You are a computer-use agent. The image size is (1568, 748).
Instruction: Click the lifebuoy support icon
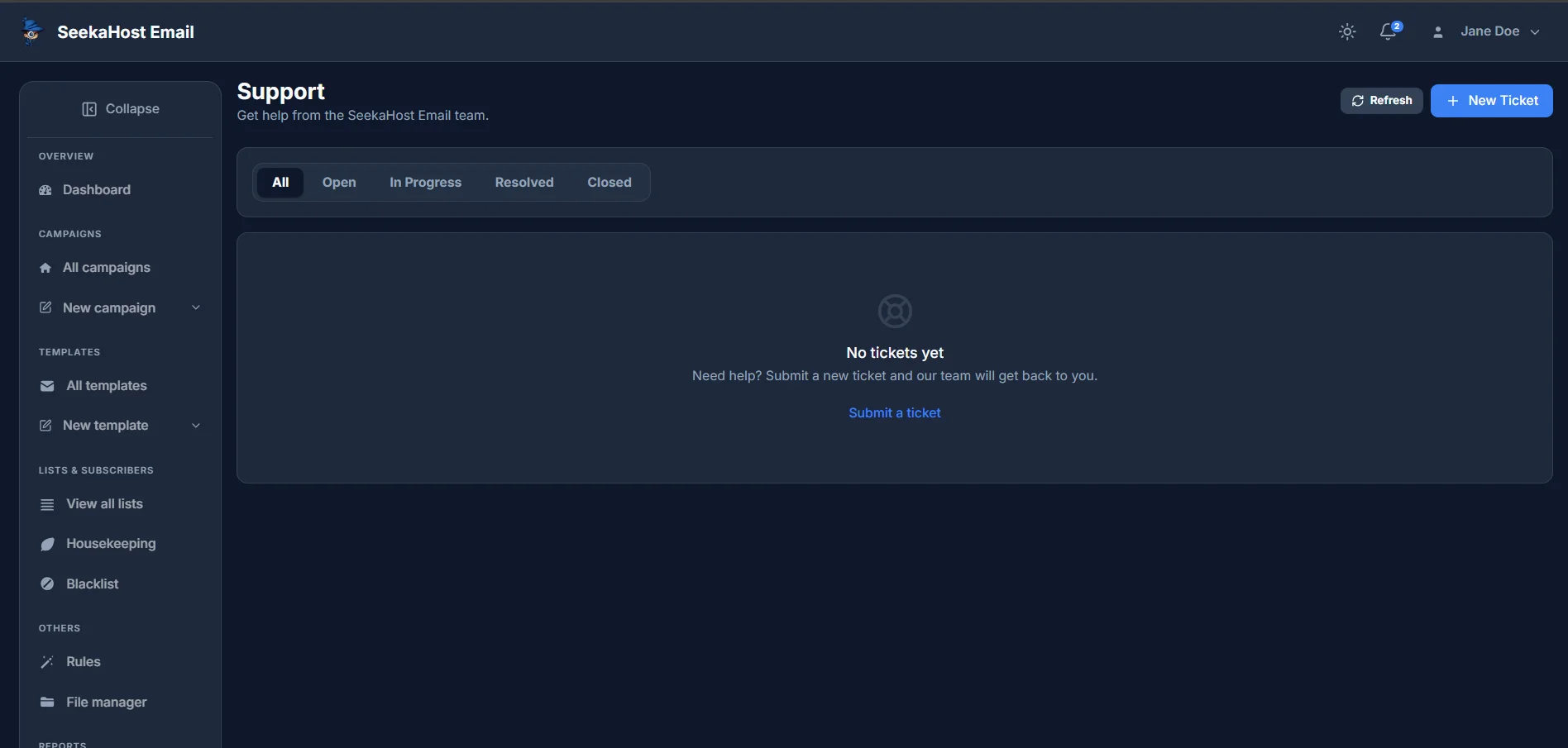coord(895,311)
